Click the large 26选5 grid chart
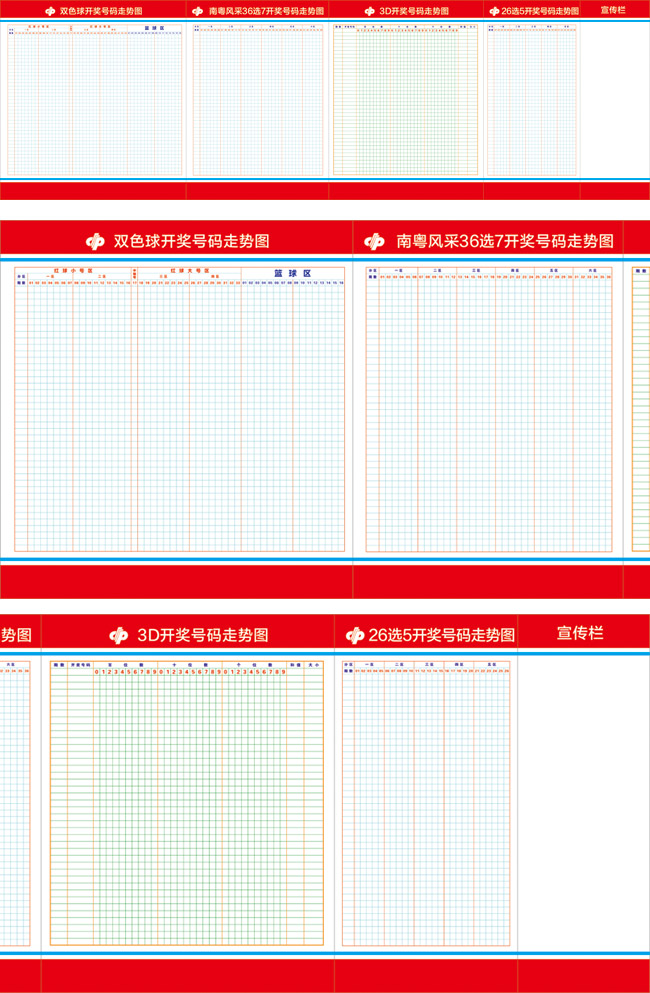 coord(426,803)
